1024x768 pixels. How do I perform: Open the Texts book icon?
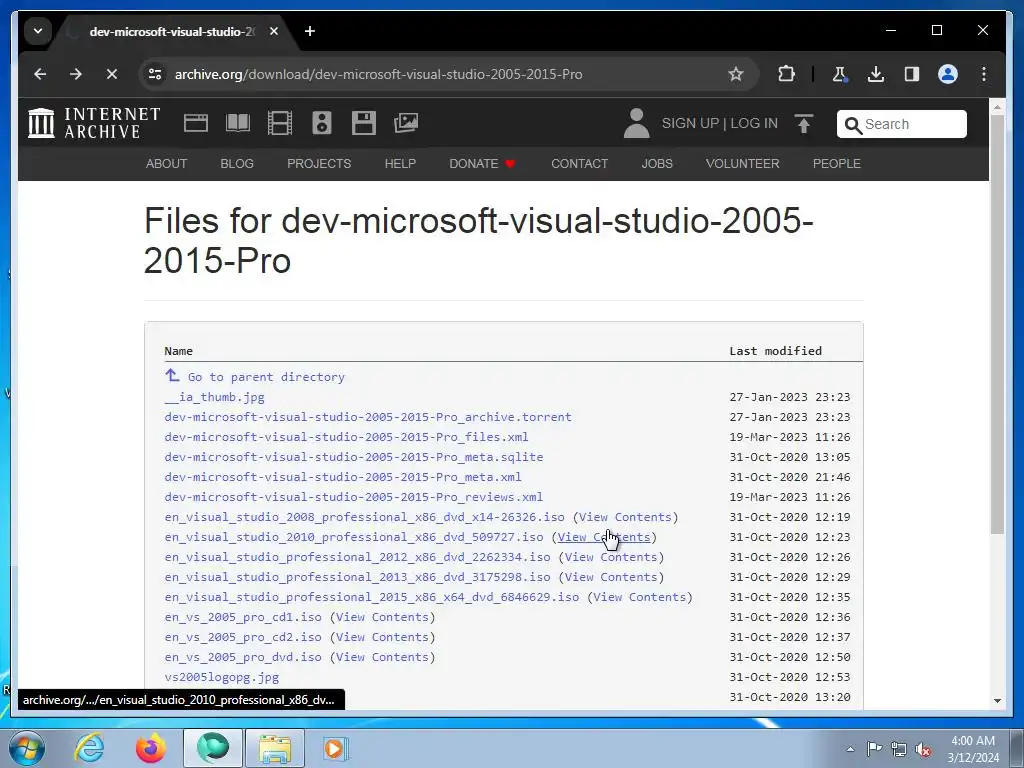[238, 123]
